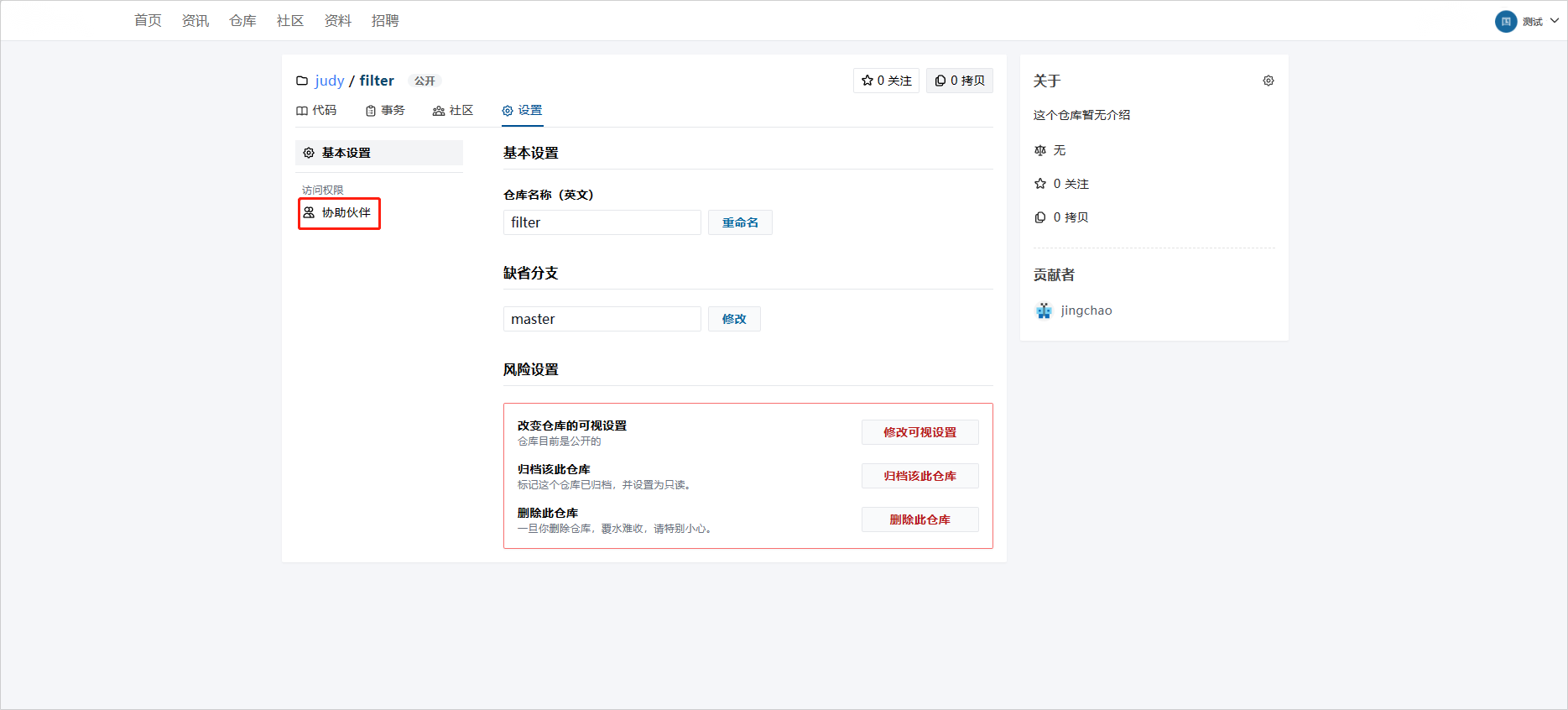Click the 修改 button for default branch
1568x710 pixels.
click(734, 319)
